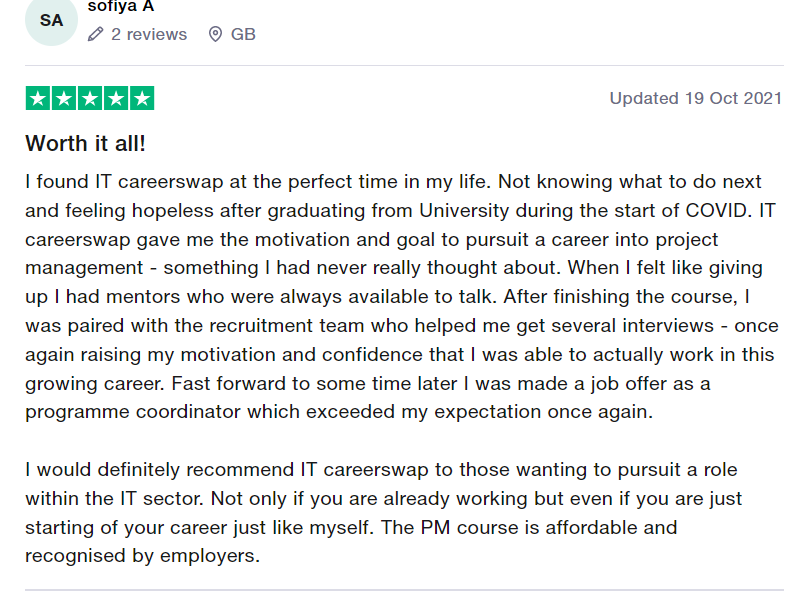Open the "Worth it all!" review title
This screenshot has height=593, width=801.
tap(85, 144)
